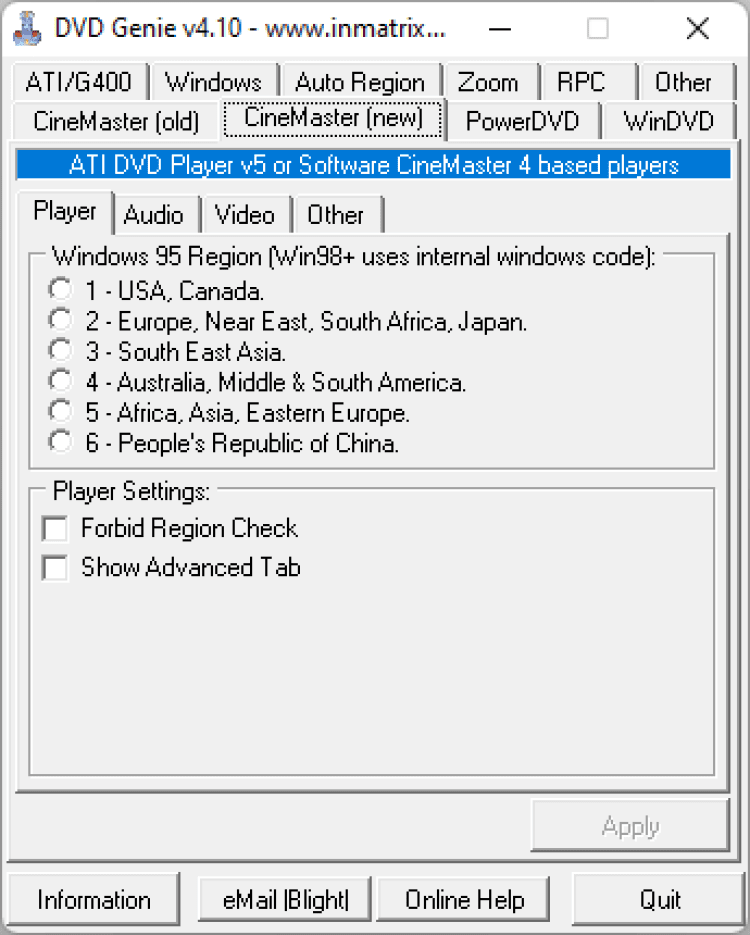Select region 6 - People's Republic of China
750x935 pixels.
click(224, 442)
